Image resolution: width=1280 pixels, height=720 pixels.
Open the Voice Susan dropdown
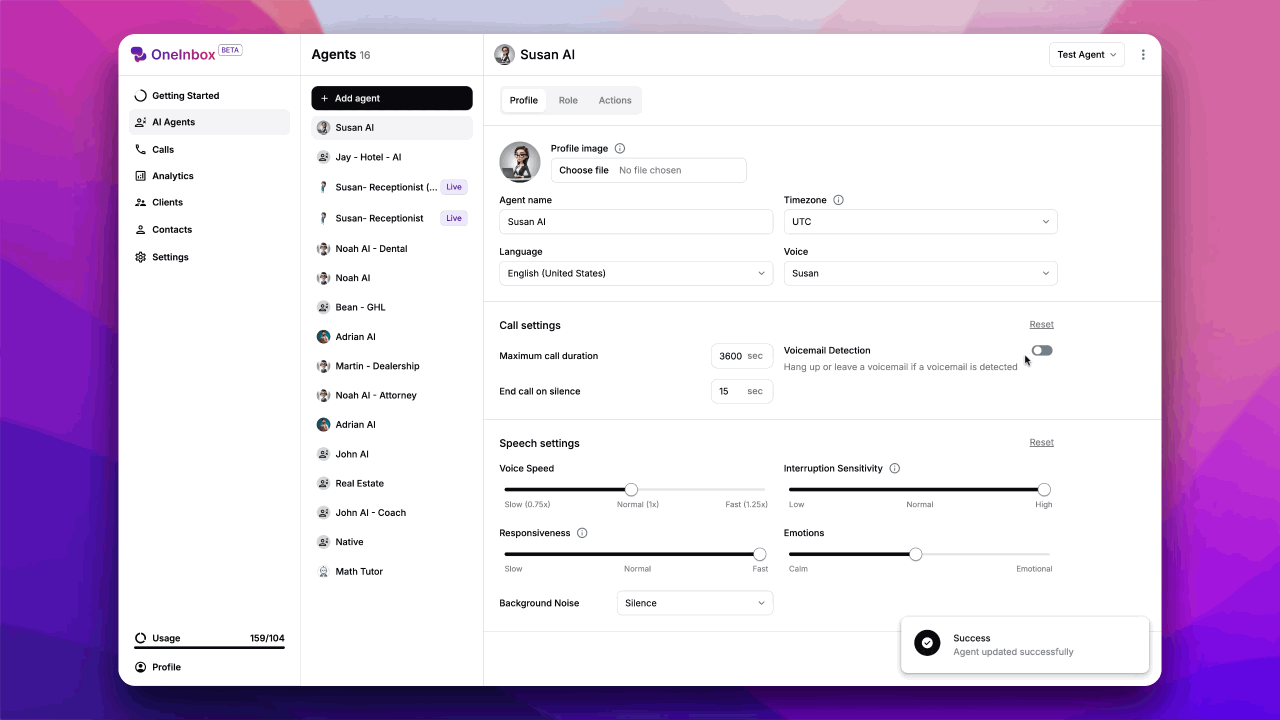[920, 273]
